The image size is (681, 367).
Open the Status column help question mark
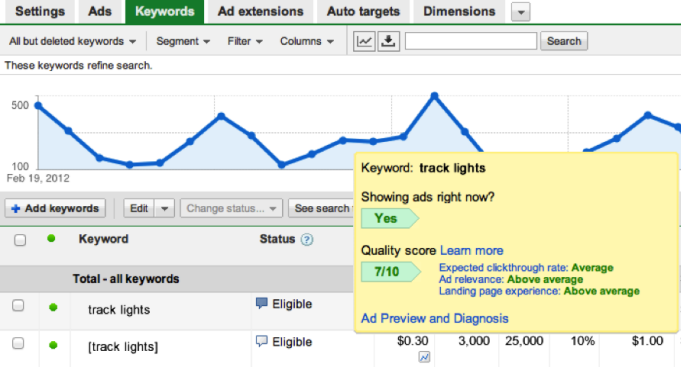coord(307,239)
